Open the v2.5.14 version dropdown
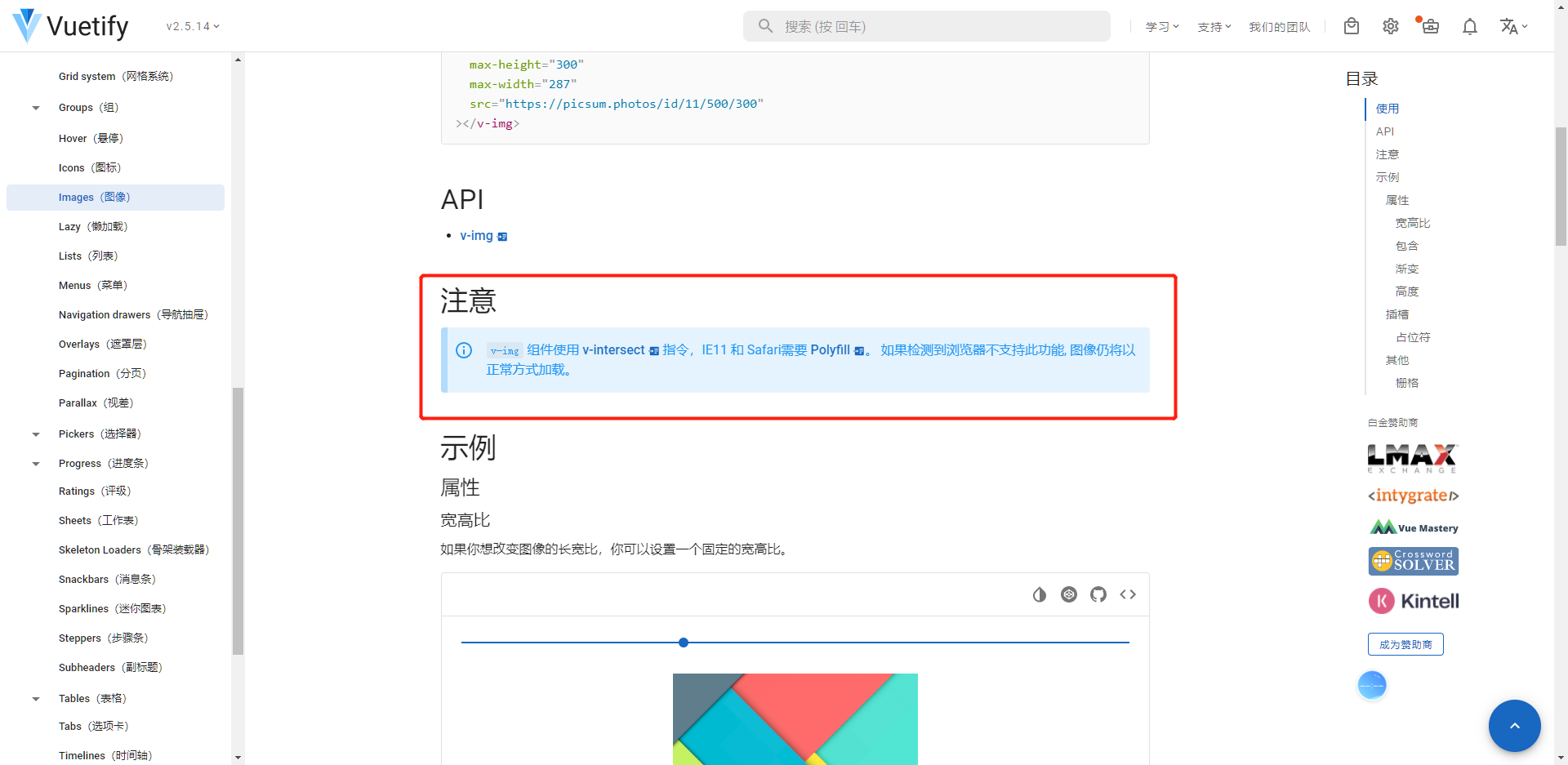Viewport: 1568px width, 765px height. [193, 26]
